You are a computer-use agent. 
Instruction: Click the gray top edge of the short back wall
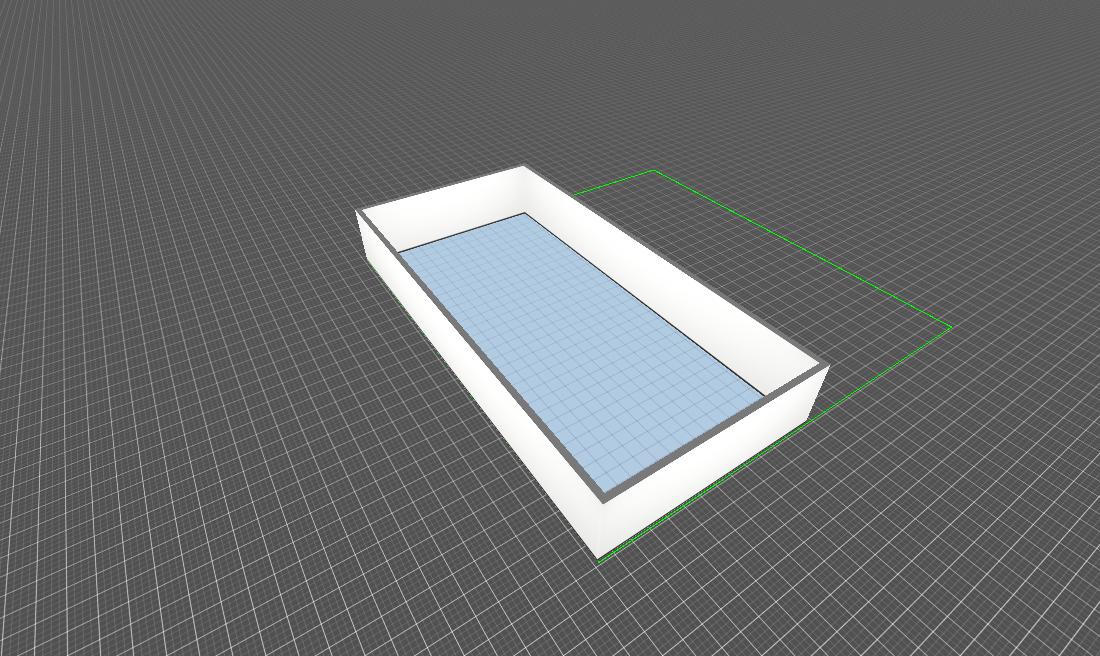[x=442, y=188]
